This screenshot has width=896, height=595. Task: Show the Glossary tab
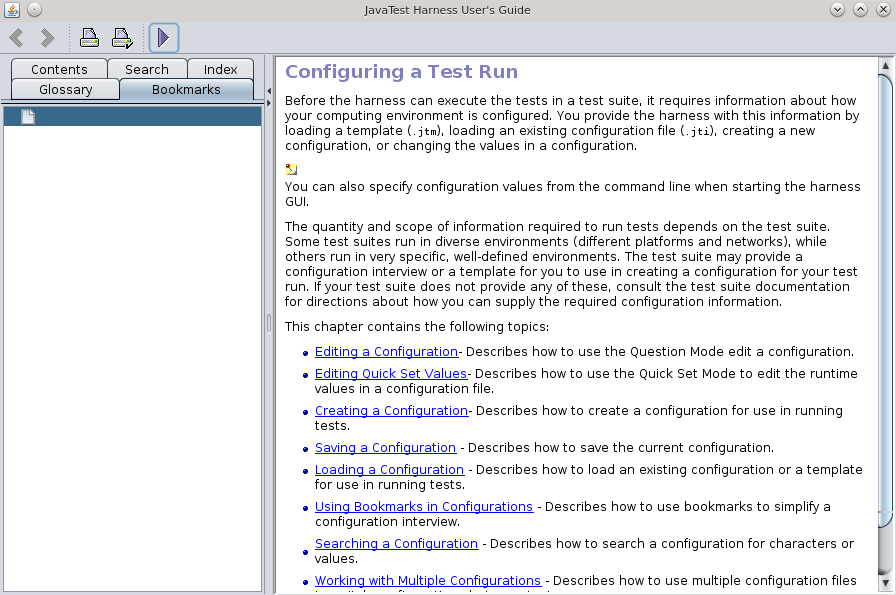pos(66,89)
